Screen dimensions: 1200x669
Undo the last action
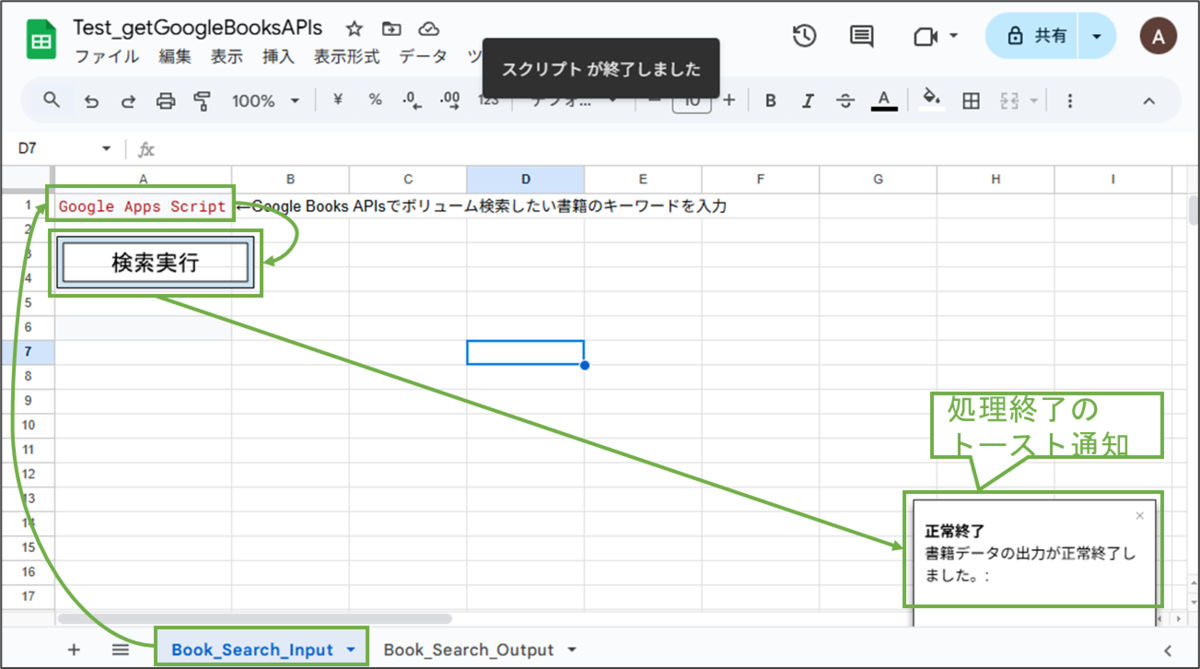[x=91, y=101]
